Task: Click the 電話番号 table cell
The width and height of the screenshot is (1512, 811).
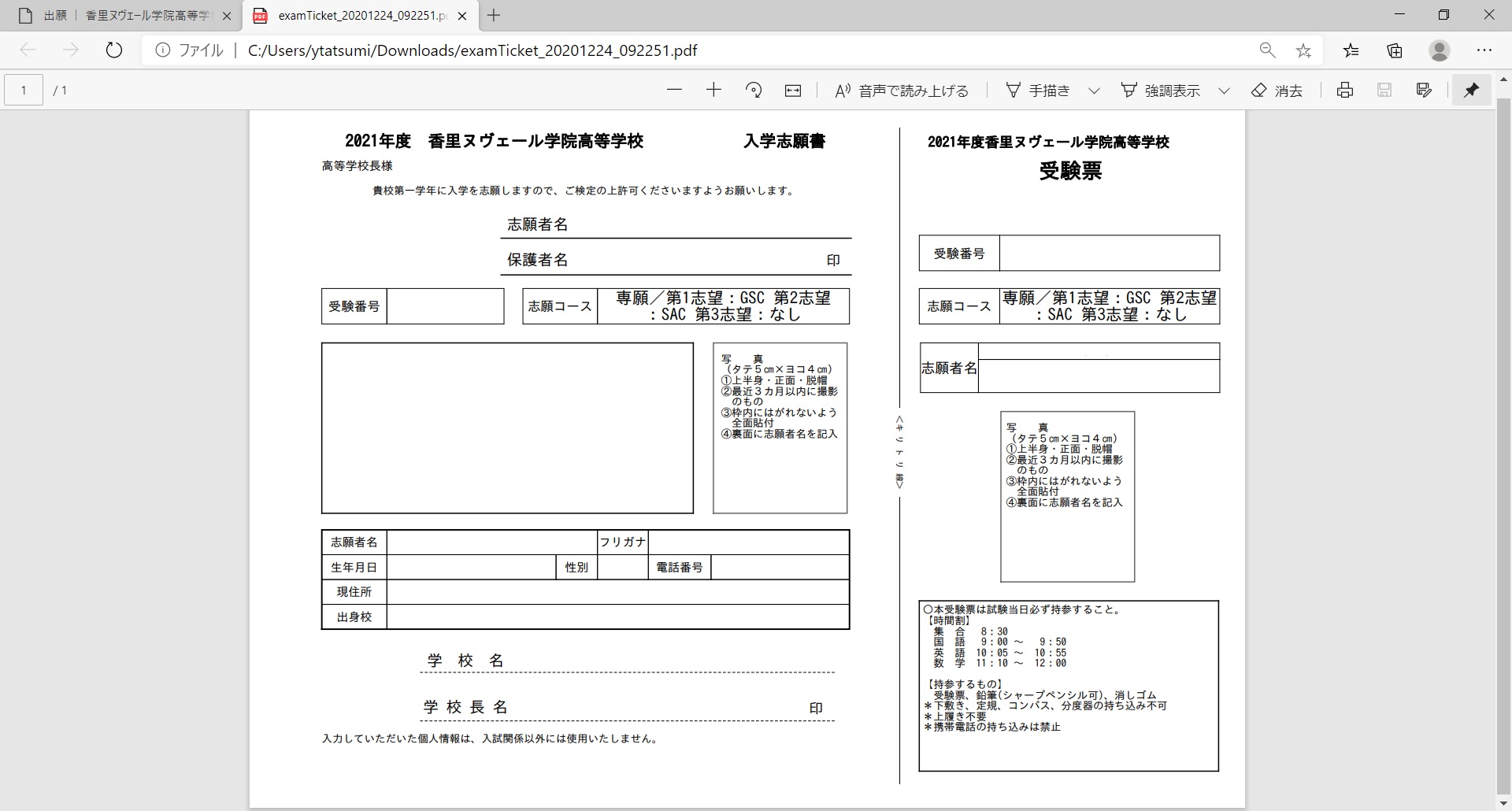Action: point(680,567)
